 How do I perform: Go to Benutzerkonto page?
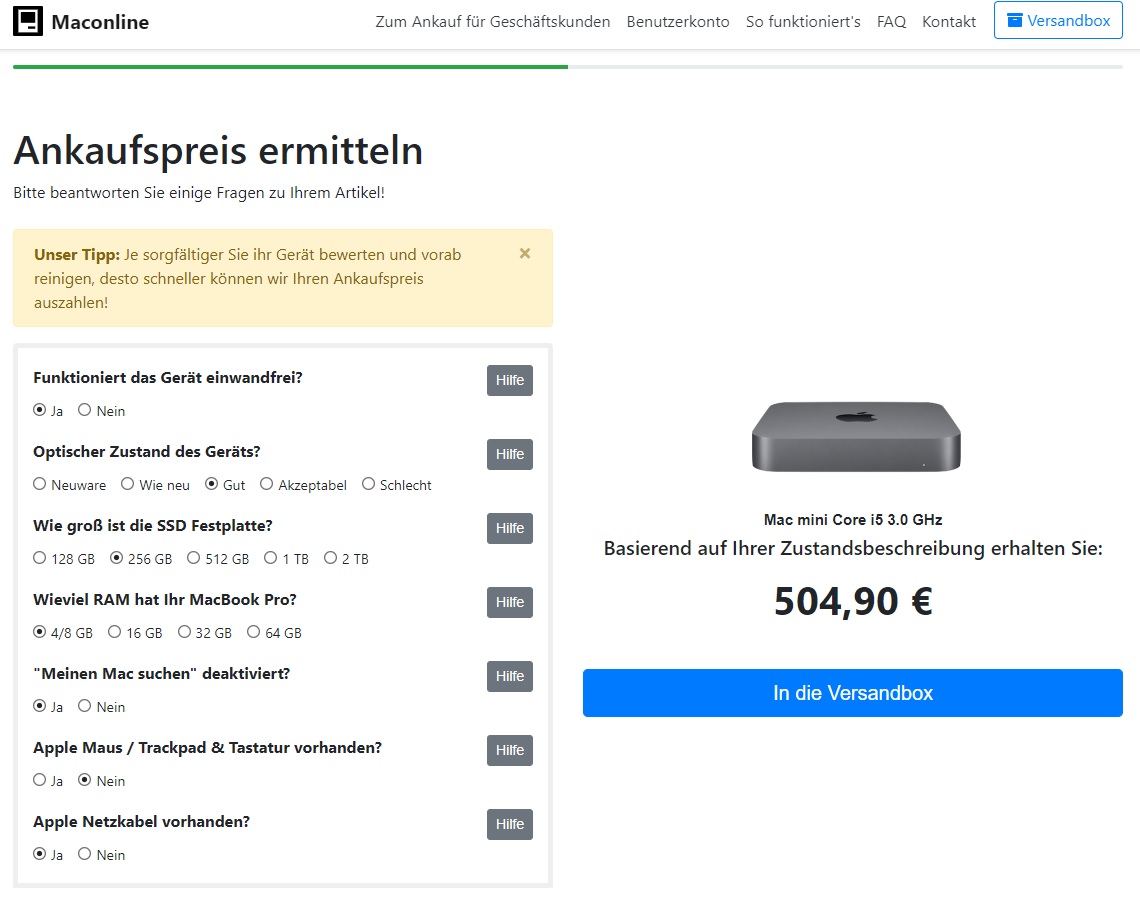pos(678,21)
